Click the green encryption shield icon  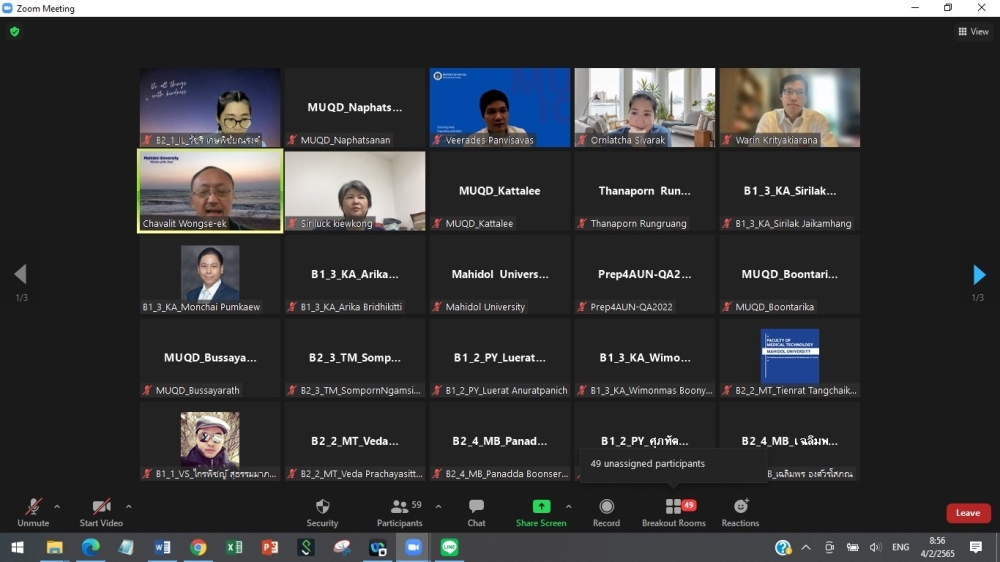coord(14,32)
